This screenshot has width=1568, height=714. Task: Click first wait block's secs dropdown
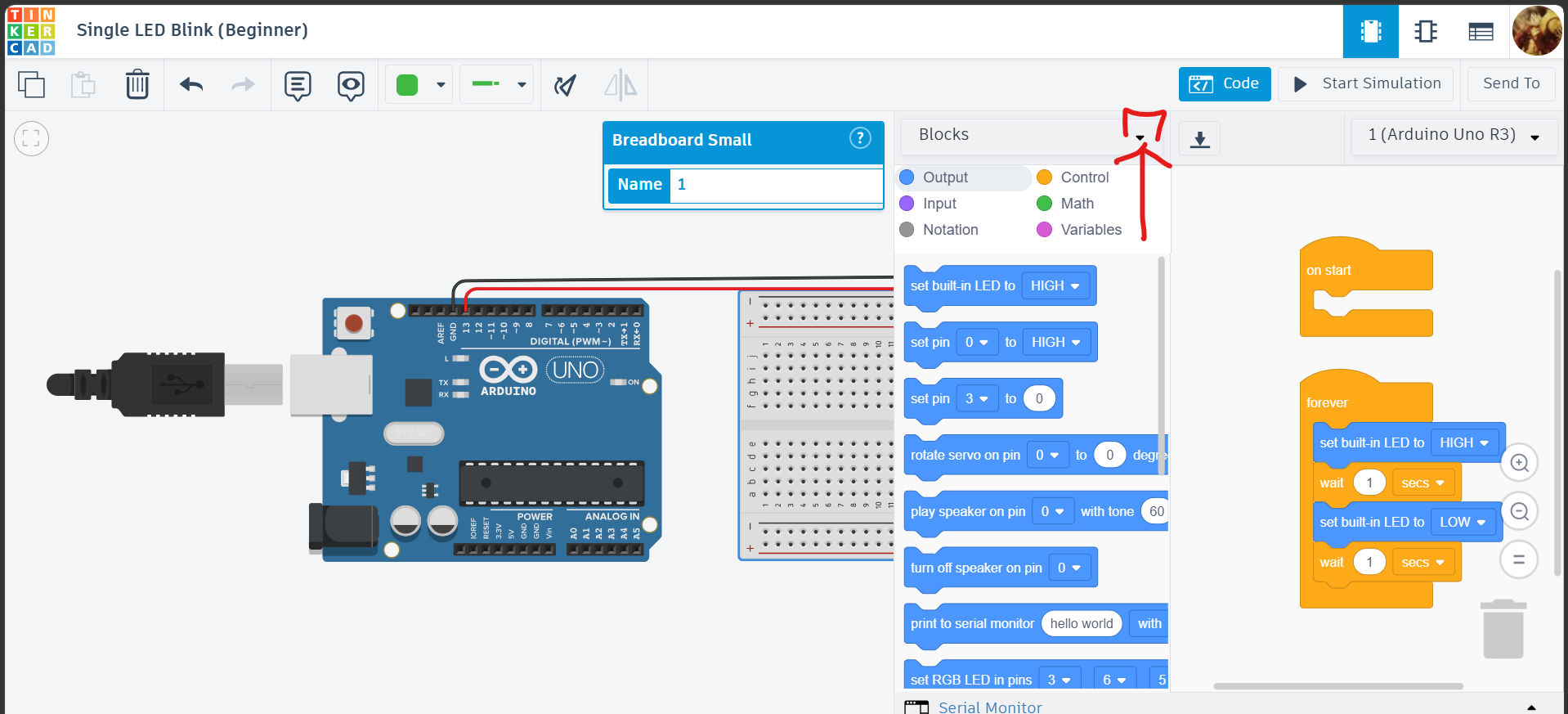pos(1423,483)
